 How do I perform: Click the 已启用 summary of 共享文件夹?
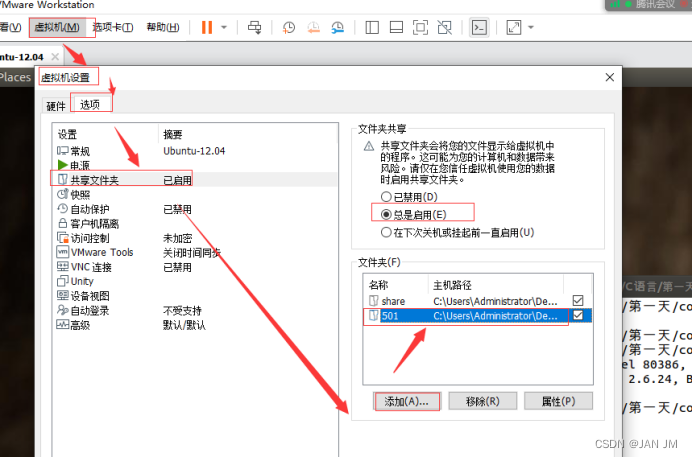coord(177,180)
